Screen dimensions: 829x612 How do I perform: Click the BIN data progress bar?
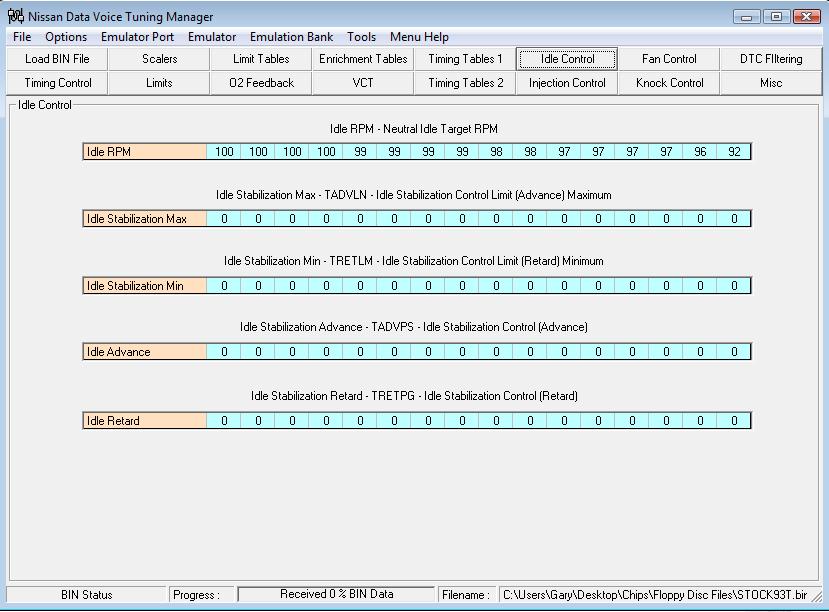pyautogui.click(x=336, y=594)
